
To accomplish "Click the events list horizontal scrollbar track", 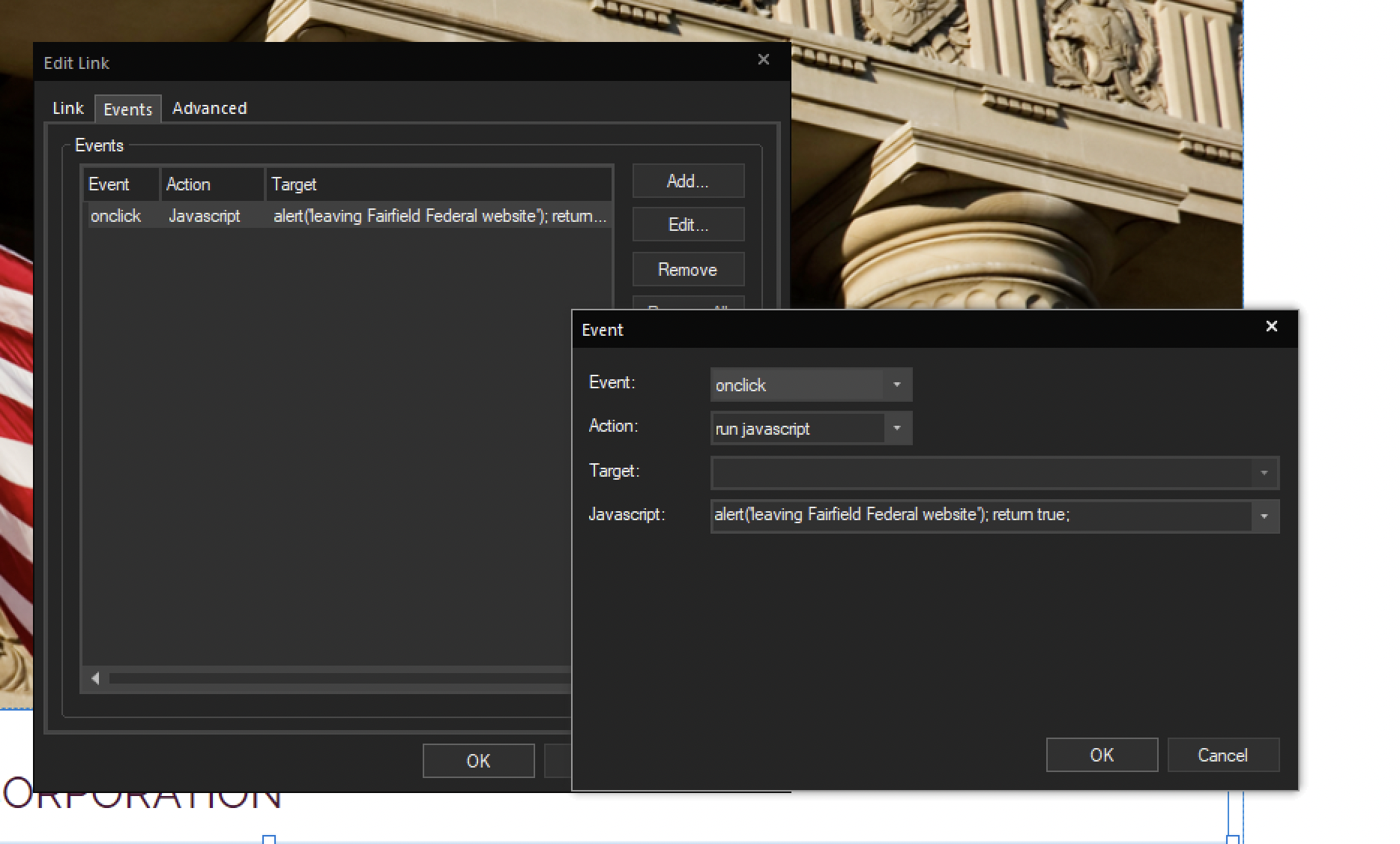I will click(339, 678).
